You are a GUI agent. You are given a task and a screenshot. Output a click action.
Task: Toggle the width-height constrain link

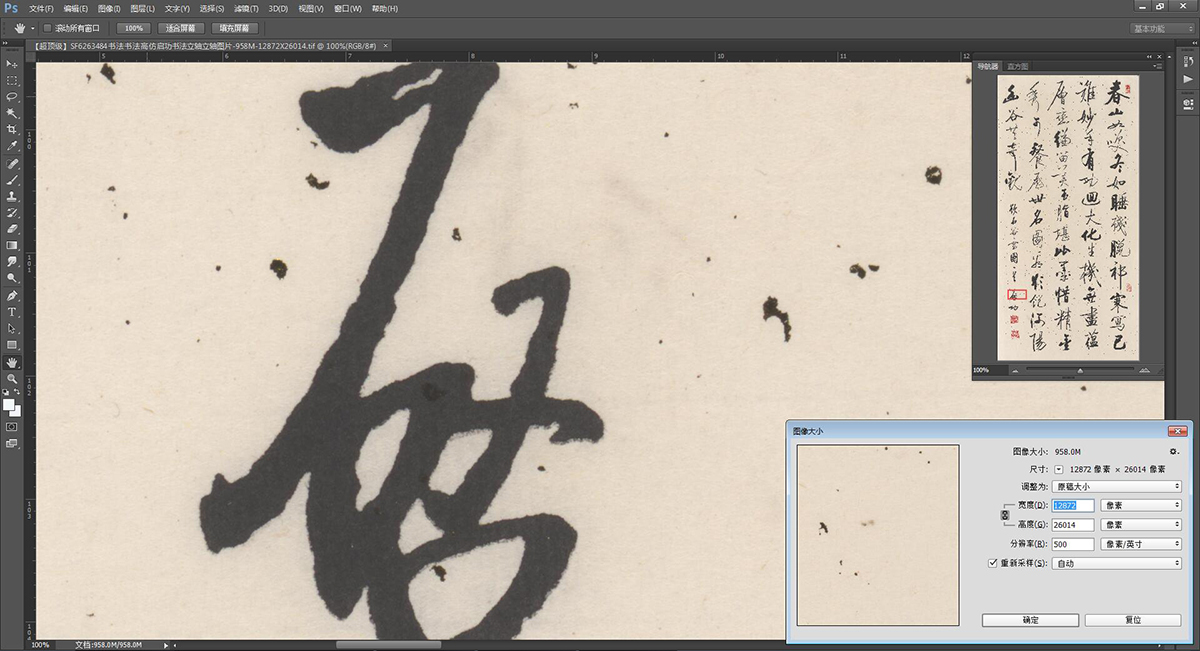pos(1005,515)
